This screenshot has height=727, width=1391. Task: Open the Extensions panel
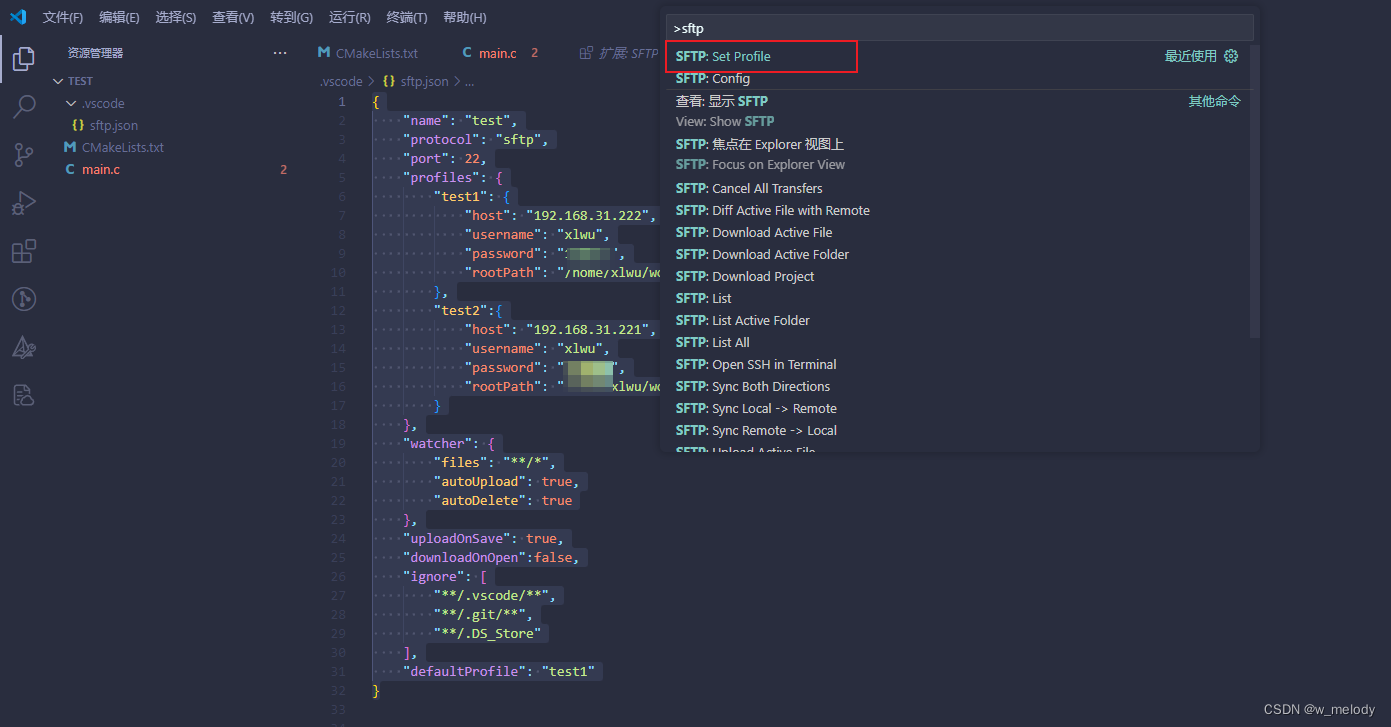(x=23, y=251)
